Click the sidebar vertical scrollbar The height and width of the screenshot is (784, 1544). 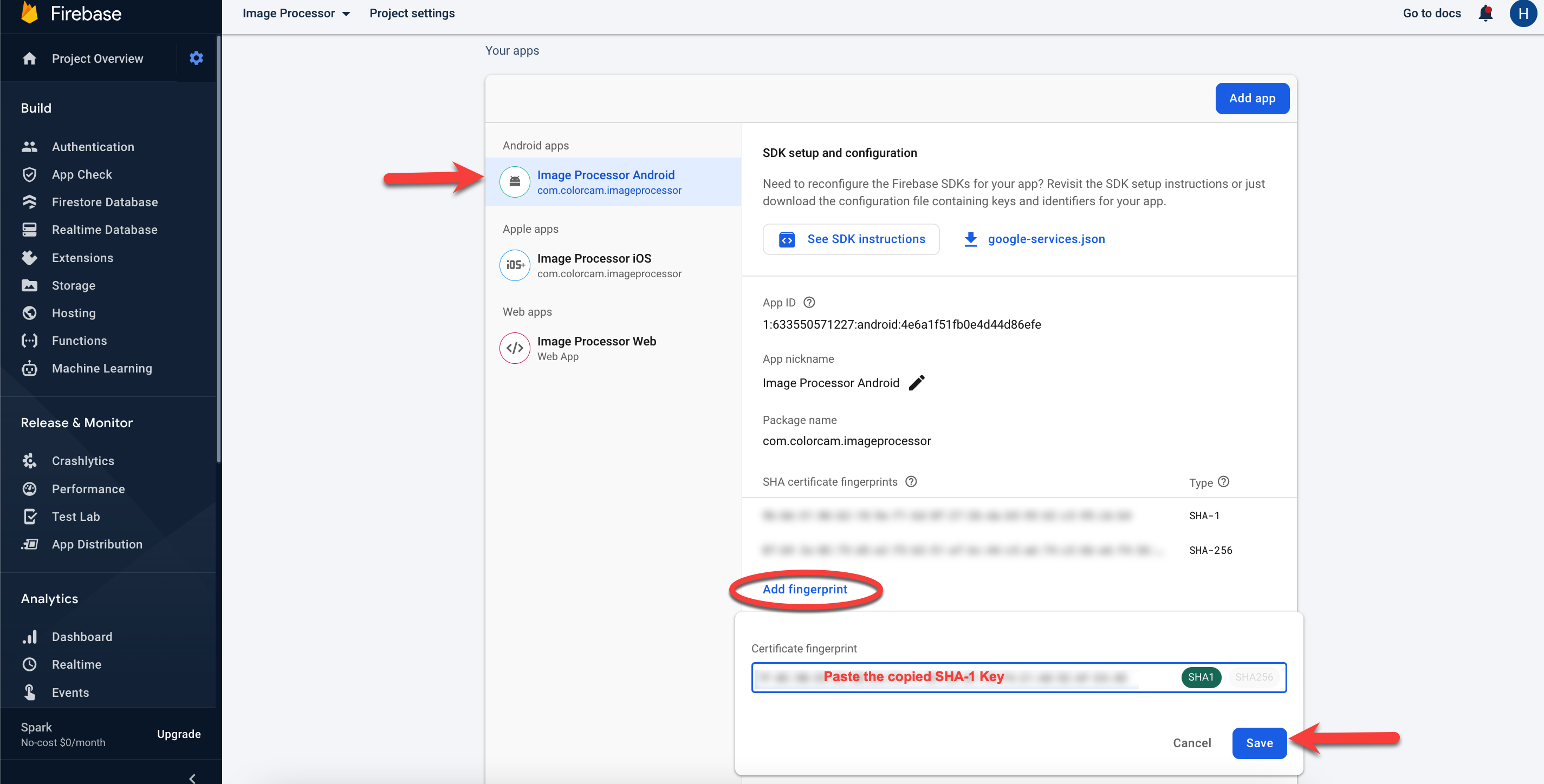coord(219,249)
